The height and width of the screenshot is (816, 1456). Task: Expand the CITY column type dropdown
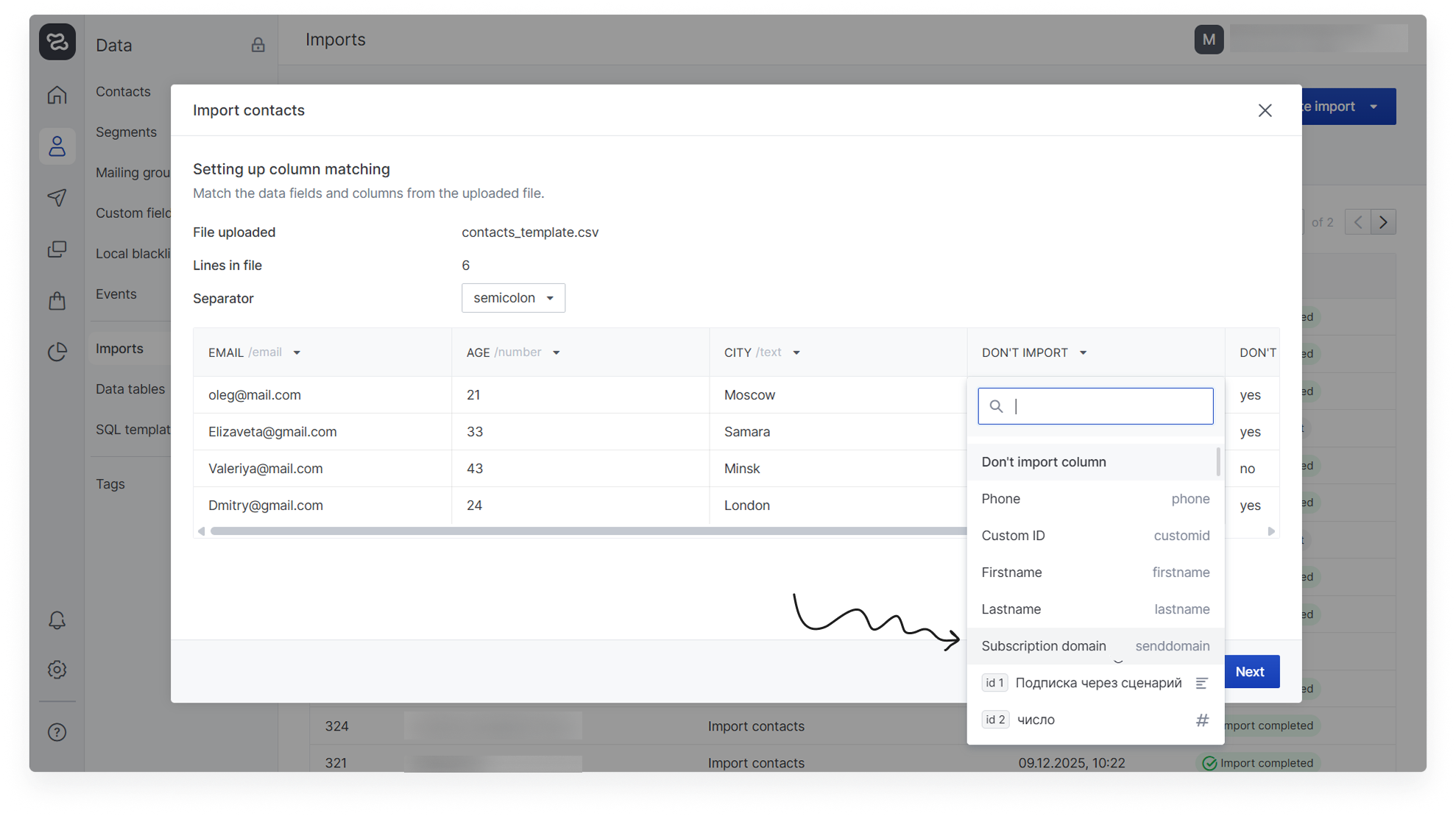796,352
